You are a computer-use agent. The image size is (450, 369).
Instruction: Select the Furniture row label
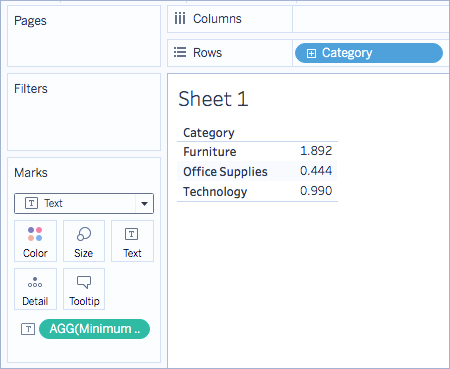[210, 152]
